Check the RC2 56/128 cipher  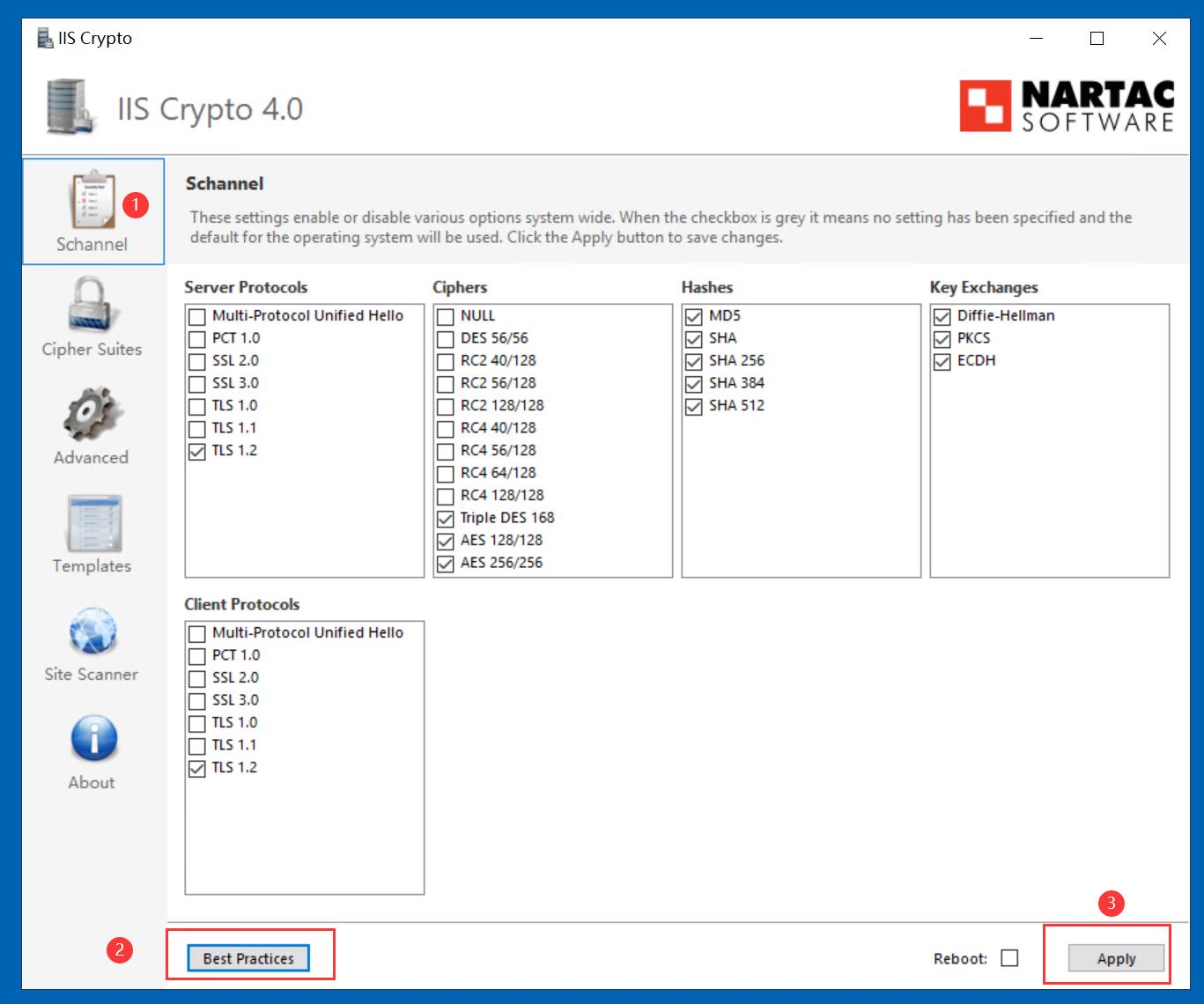(x=446, y=384)
